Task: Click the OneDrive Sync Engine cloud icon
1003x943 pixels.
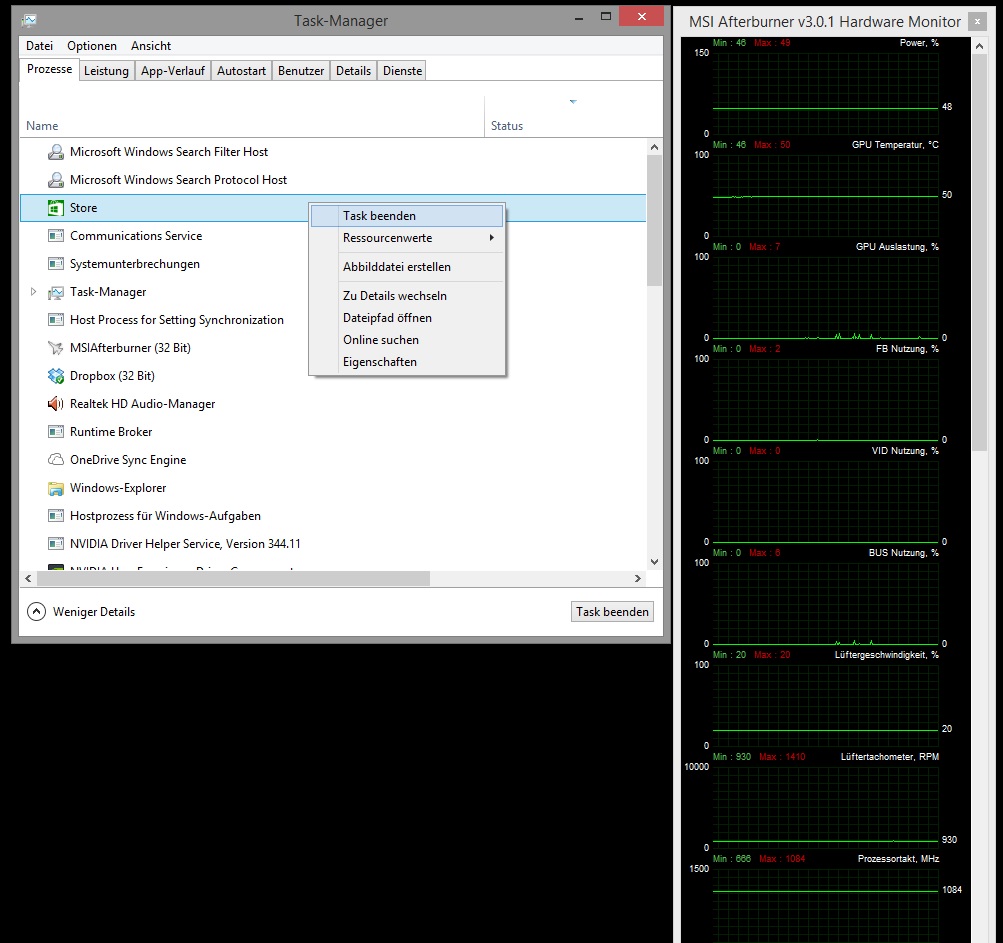Action: [56, 460]
